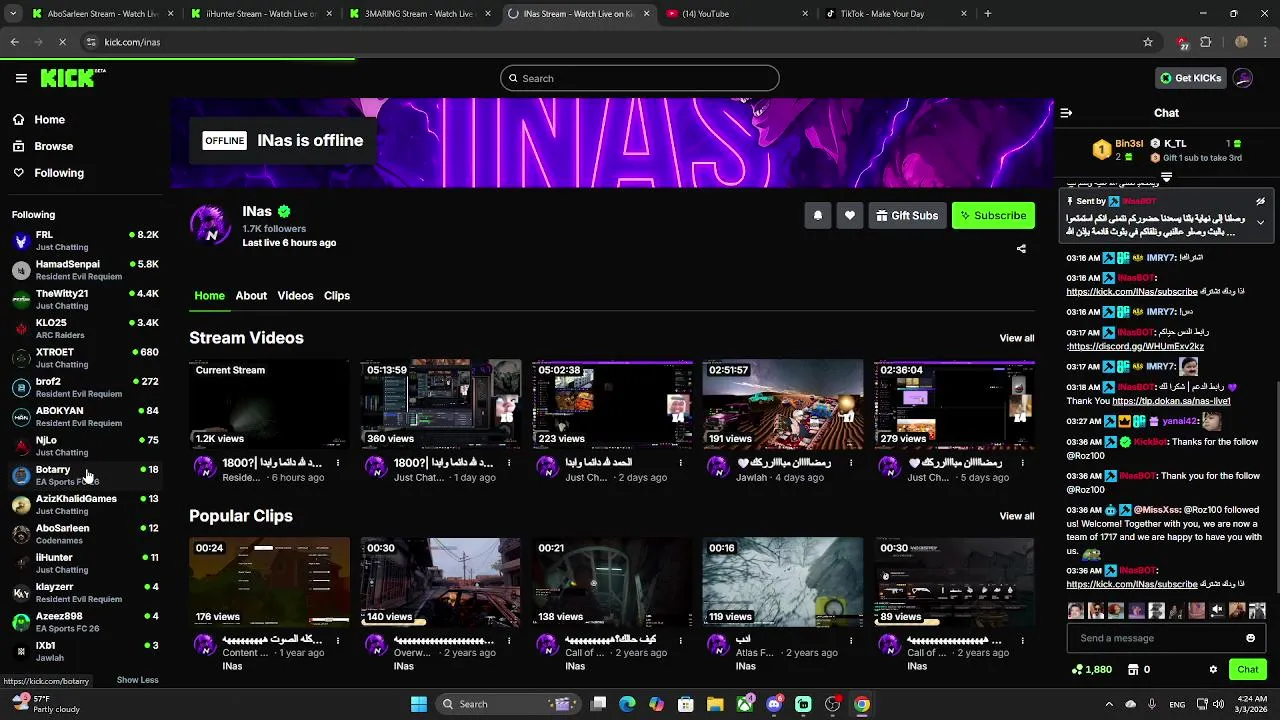The height and width of the screenshot is (720, 1280).
Task: Open the Current Stream video thumbnail
Action: pyautogui.click(x=269, y=405)
